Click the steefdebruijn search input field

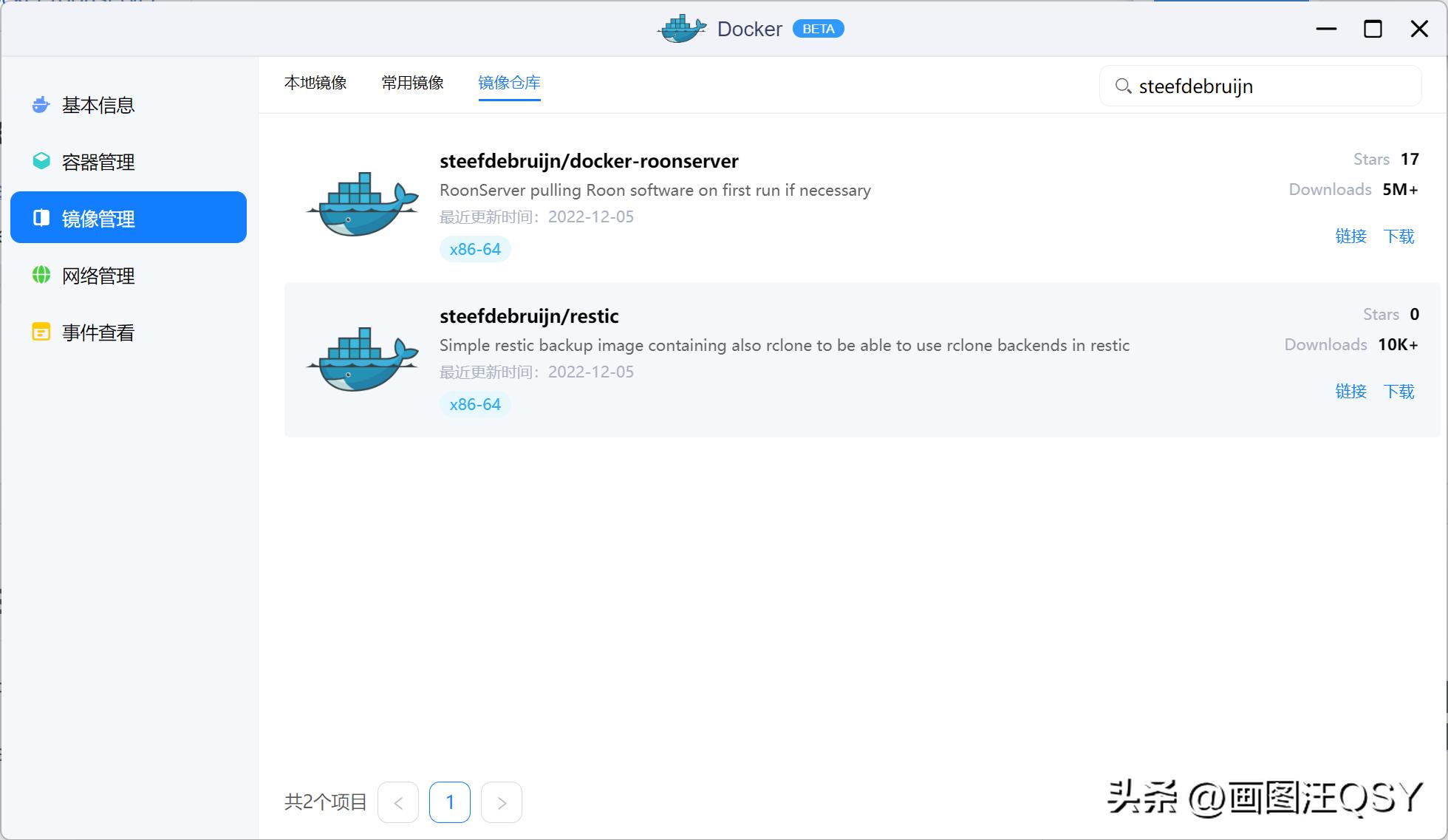click(x=1256, y=86)
